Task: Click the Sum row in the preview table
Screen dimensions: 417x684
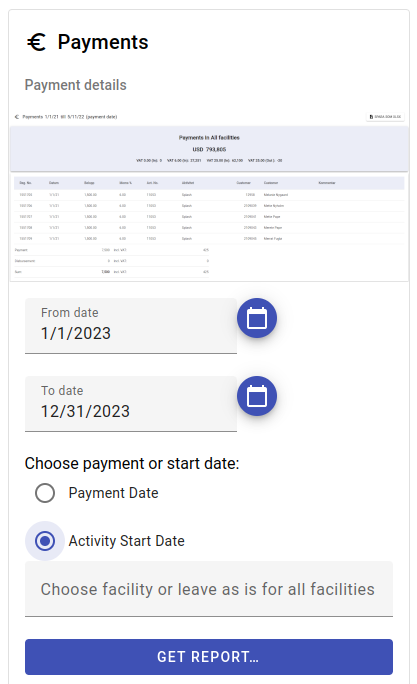Action: (112, 272)
